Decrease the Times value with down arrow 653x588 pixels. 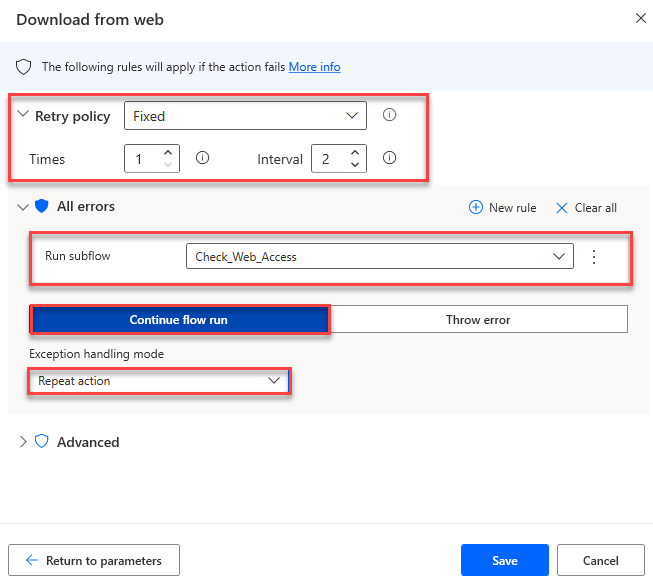coord(168,164)
